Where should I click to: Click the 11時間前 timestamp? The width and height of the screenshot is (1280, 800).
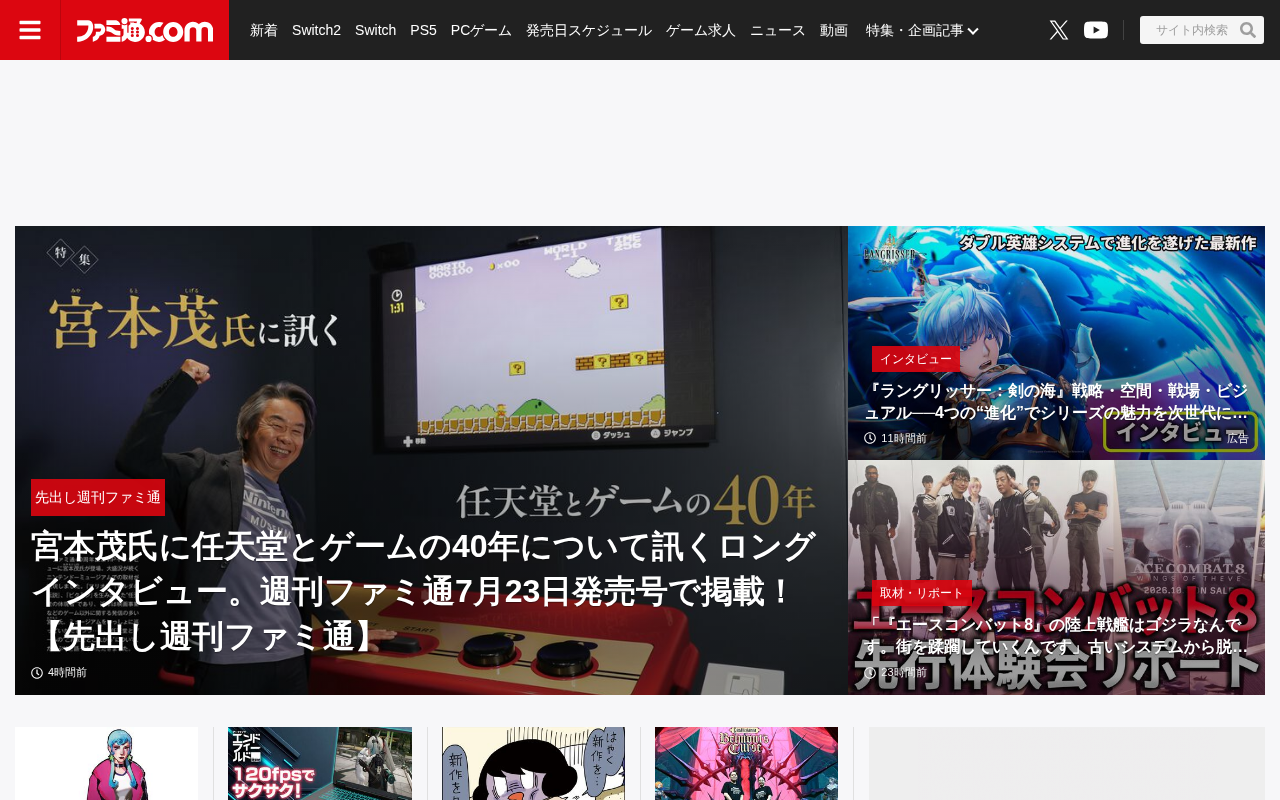903,438
